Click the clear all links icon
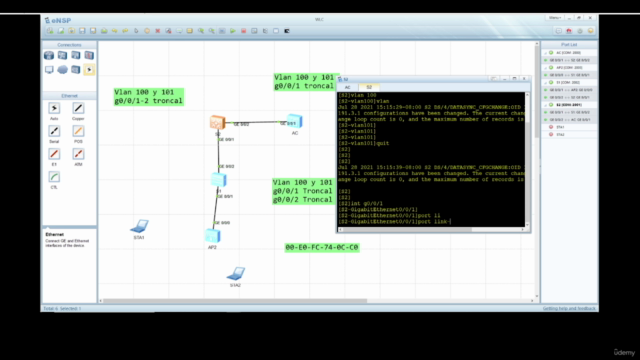 pyautogui.click(x=168, y=31)
